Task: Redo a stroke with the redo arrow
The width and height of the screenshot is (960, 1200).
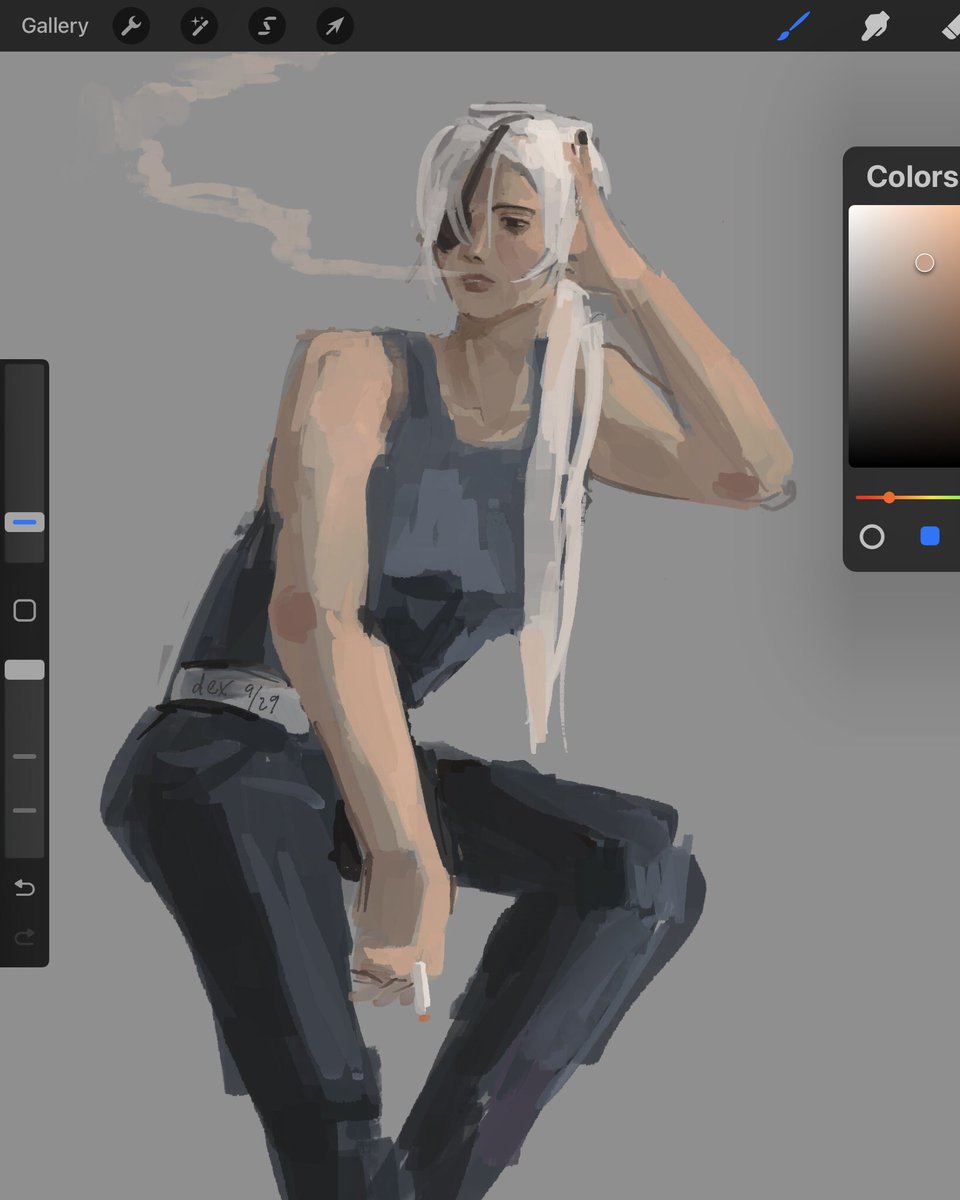Action: click(24, 937)
